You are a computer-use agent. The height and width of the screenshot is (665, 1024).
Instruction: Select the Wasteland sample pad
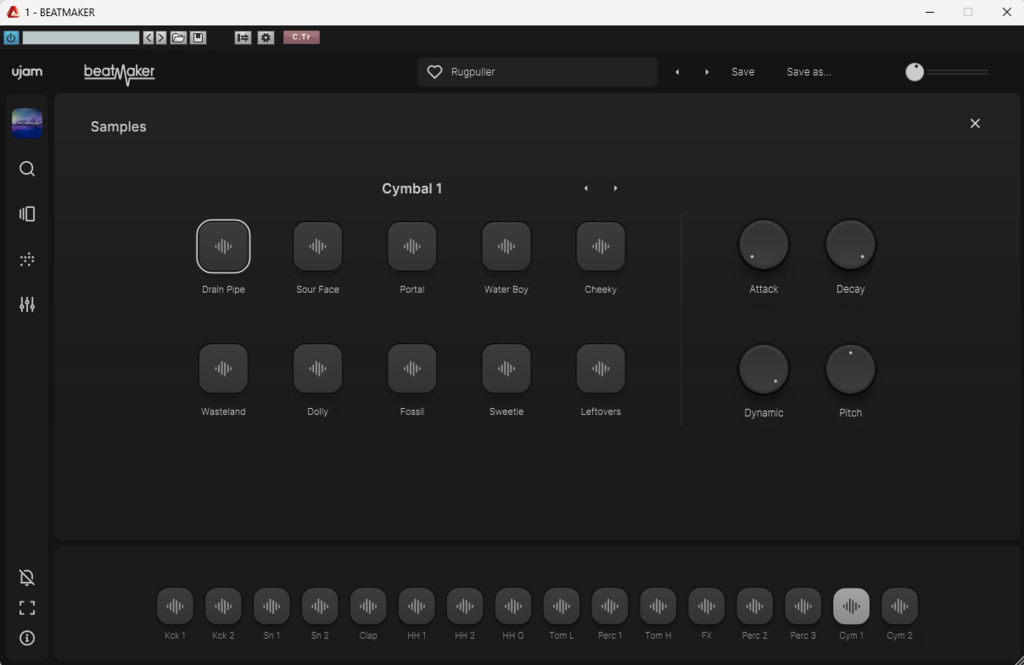tap(223, 368)
